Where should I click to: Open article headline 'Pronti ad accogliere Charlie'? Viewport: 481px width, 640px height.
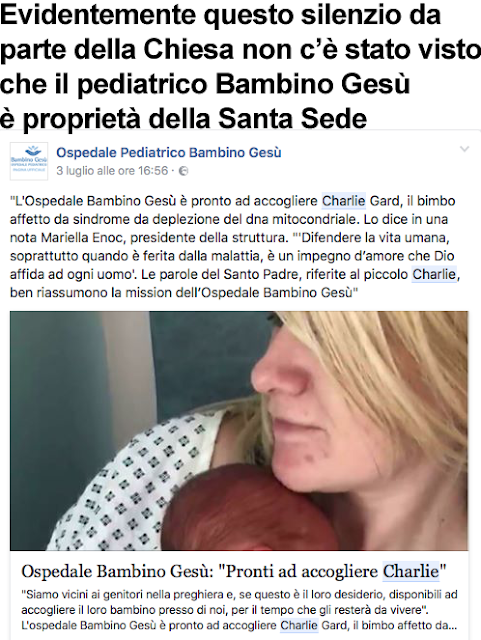point(234,571)
